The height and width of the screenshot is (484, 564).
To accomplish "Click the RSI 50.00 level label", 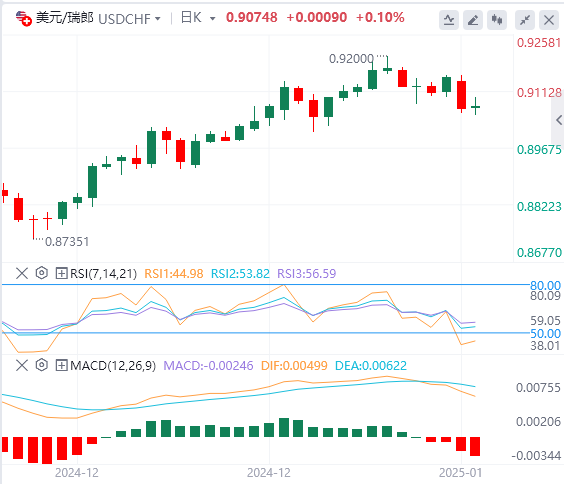I will [545, 334].
